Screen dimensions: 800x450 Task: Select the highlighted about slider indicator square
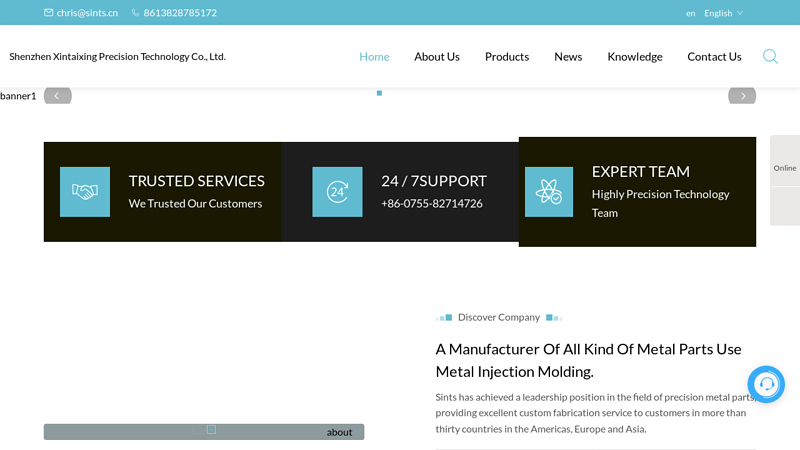click(x=211, y=430)
